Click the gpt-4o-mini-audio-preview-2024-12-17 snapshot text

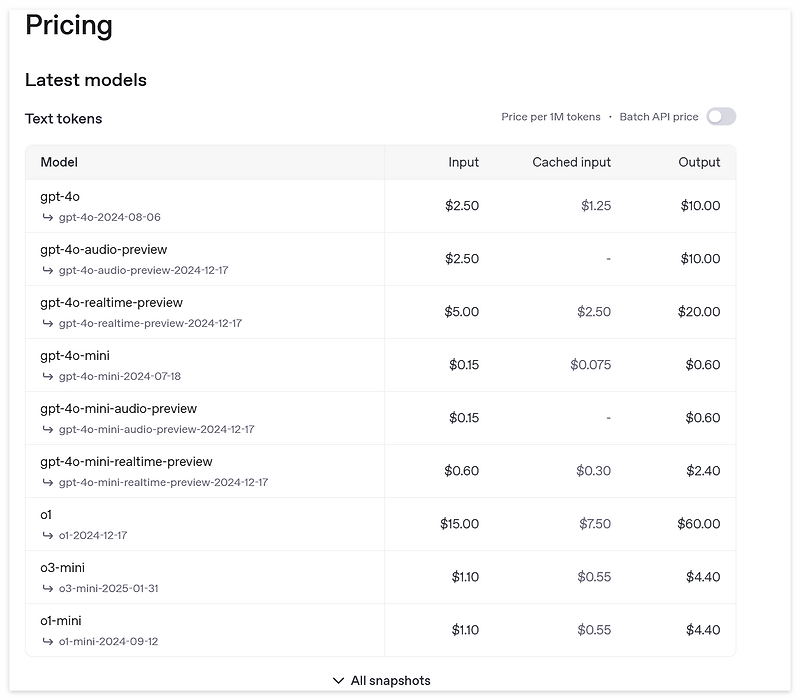[156, 430]
